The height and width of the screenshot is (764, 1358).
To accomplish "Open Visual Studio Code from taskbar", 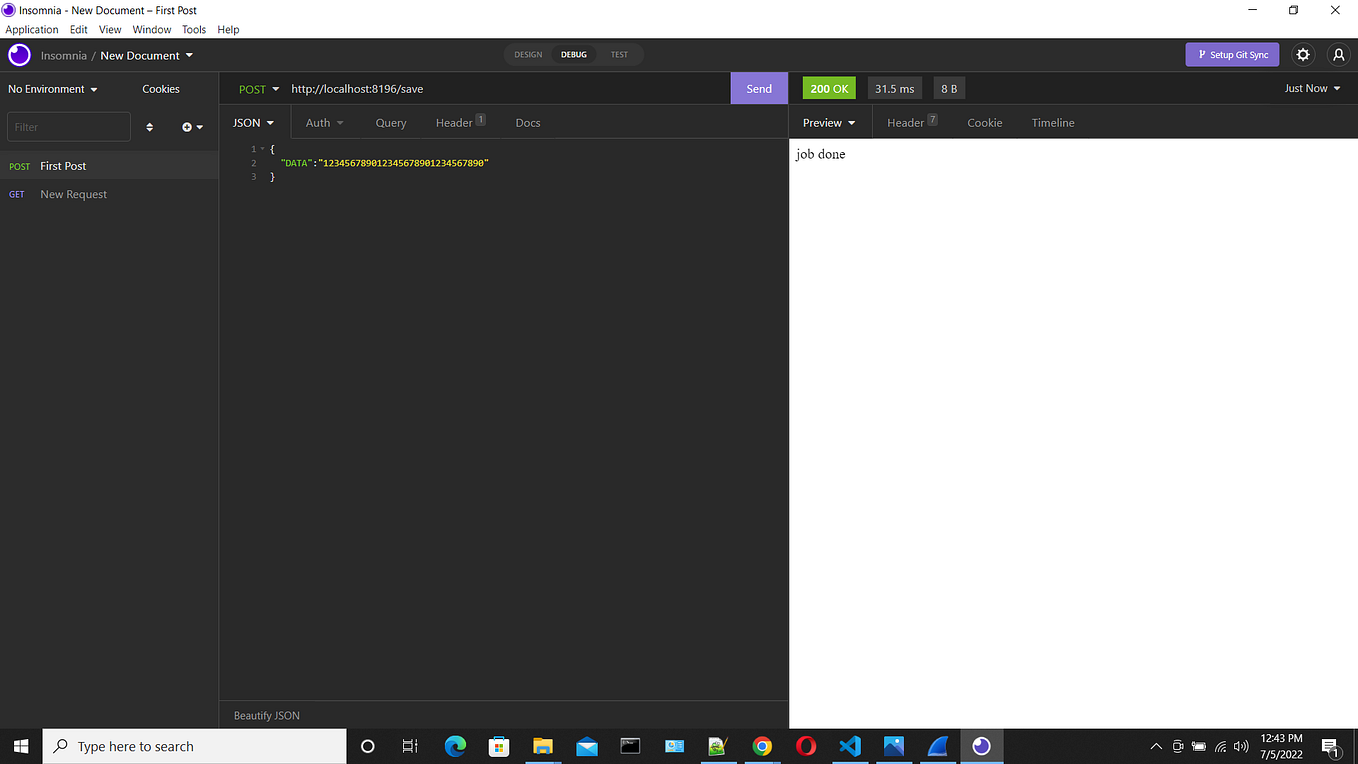I will (850, 746).
